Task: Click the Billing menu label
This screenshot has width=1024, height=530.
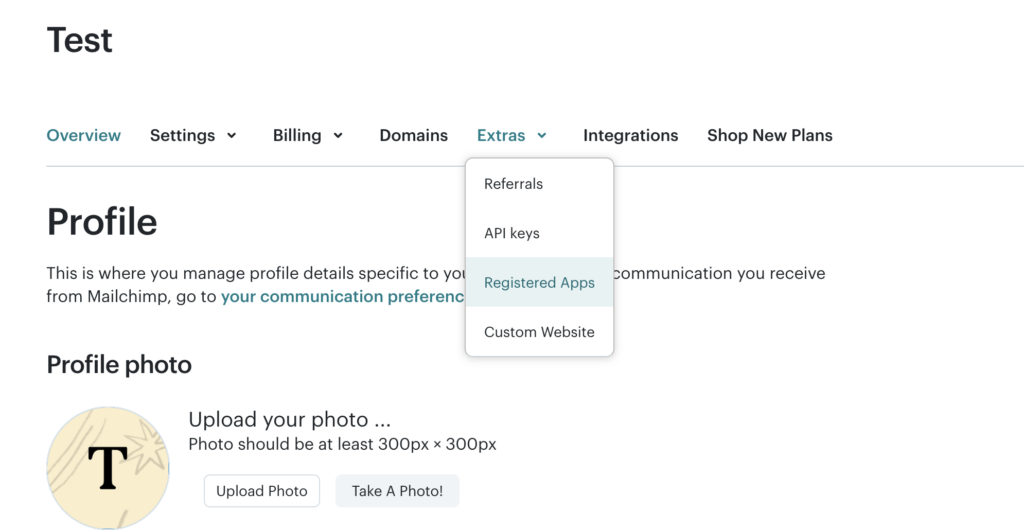Action: pos(297,135)
